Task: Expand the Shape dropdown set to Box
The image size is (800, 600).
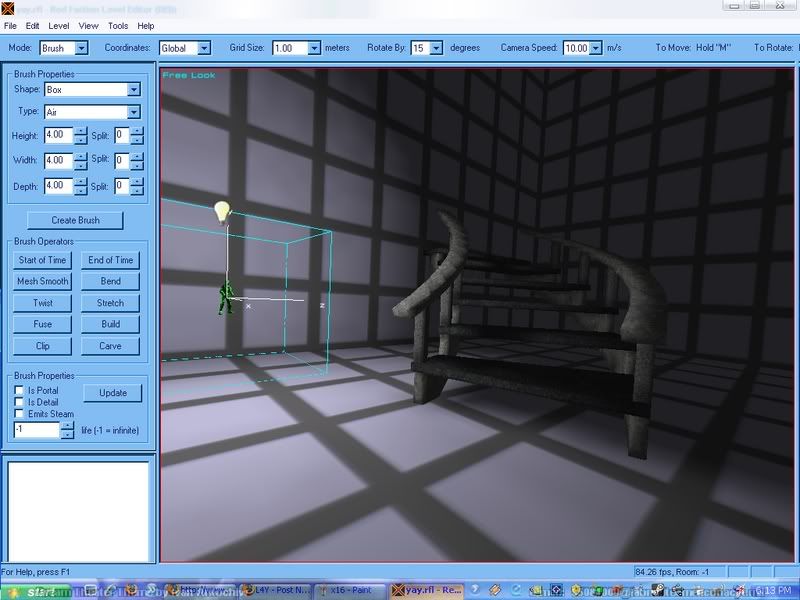Action: (x=134, y=89)
